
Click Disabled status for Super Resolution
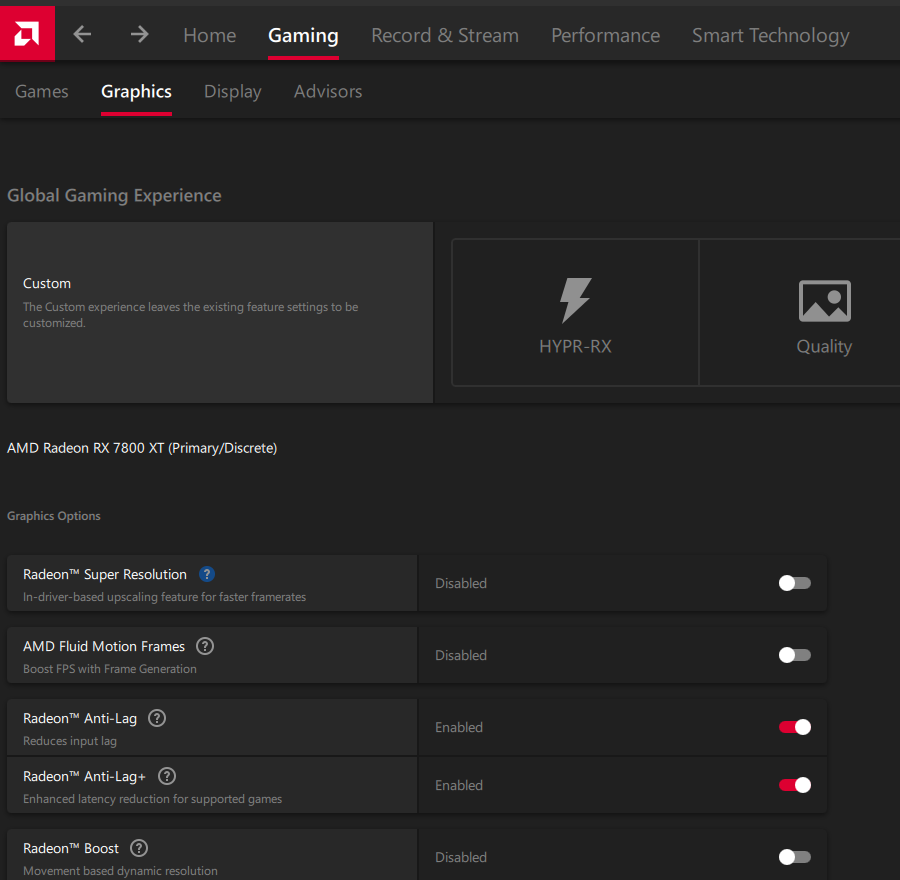click(461, 583)
